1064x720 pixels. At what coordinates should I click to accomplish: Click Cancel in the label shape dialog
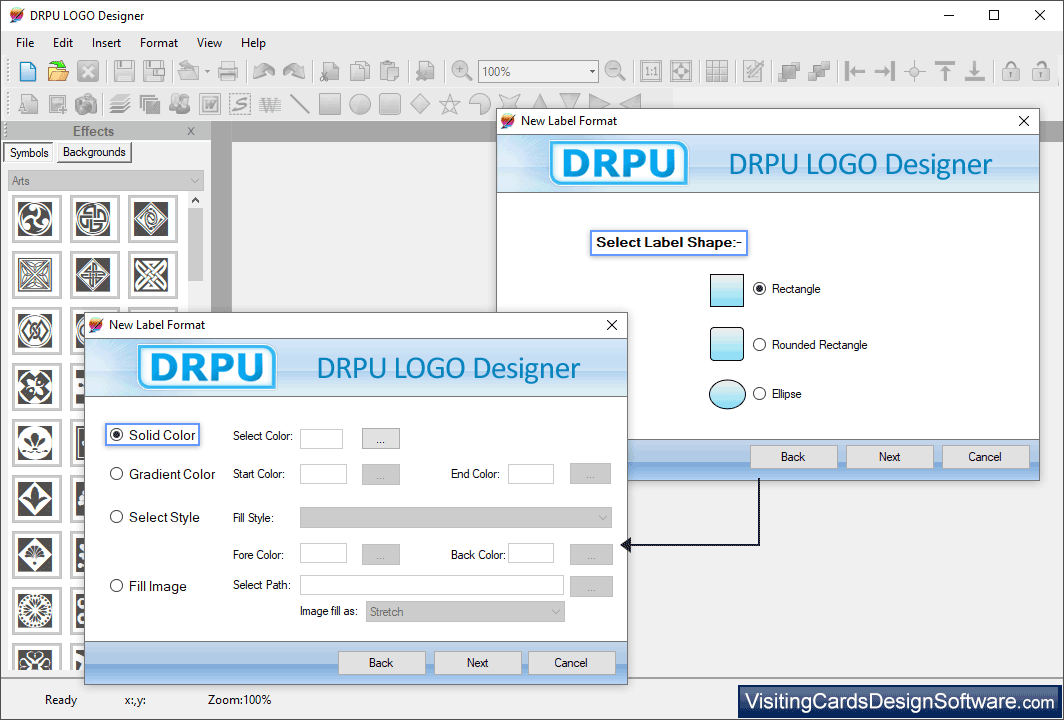pyautogui.click(x=985, y=457)
